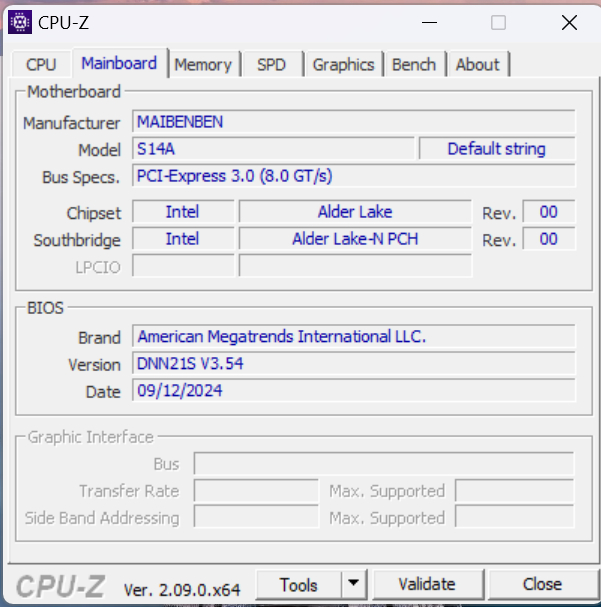Viewport: 601px width, 607px height.
Task: Click the Validate button
Action: pos(426,584)
